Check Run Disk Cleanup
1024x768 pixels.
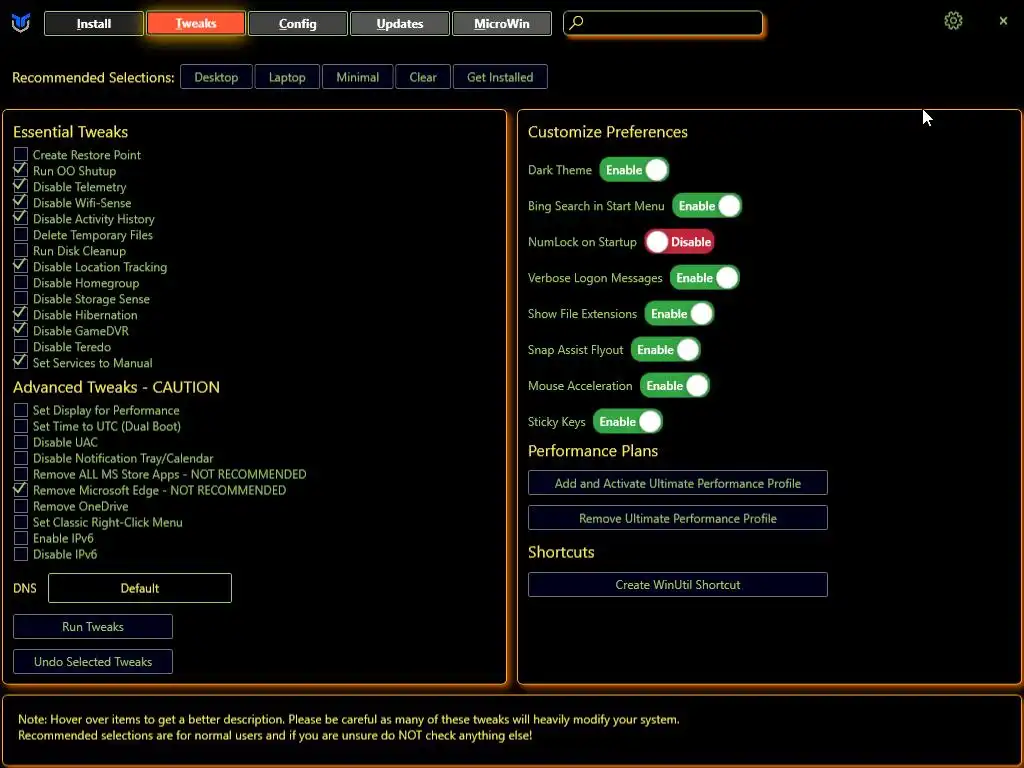(21, 251)
